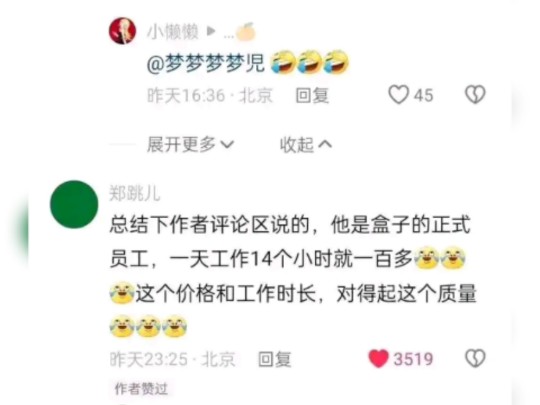Click the triangle arrow after 小懒懒
Image resolution: width=540 pixels, height=405 pixels.
[210, 32]
